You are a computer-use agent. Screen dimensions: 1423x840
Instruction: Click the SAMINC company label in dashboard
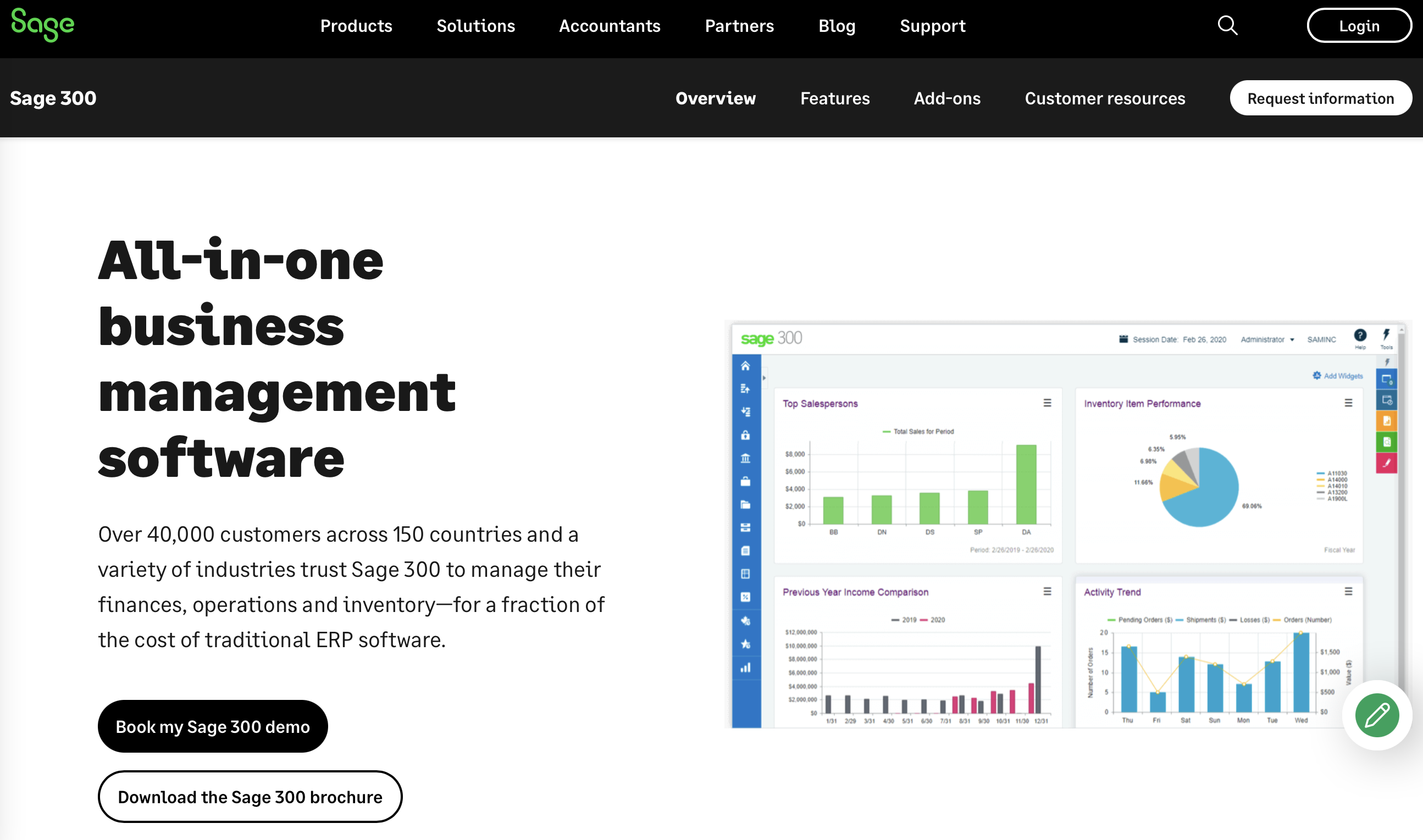click(x=1321, y=340)
